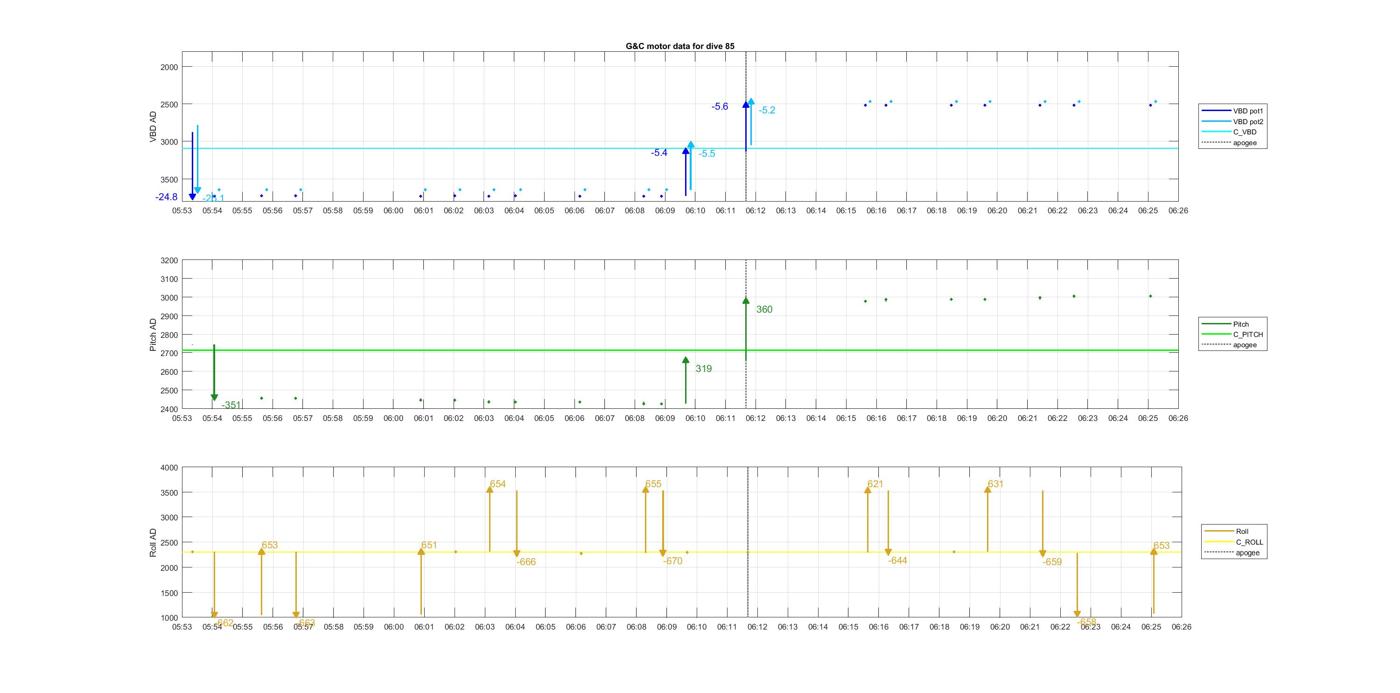This screenshot has width=1400, height=693.
Task: Click the title 'G&C motor data for dive 85'
Action: tap(680, 46)
